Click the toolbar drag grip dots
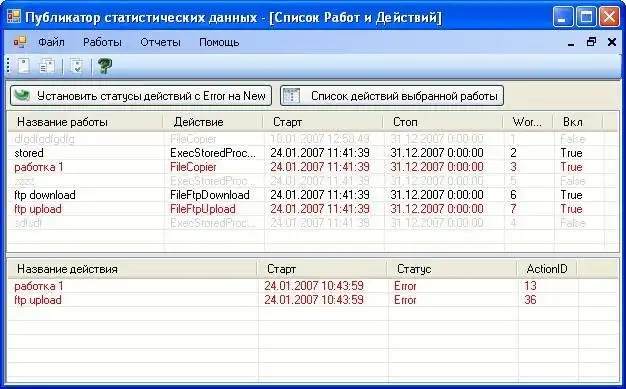The height and width of the screenshot is (389, 626). point(8,65)
